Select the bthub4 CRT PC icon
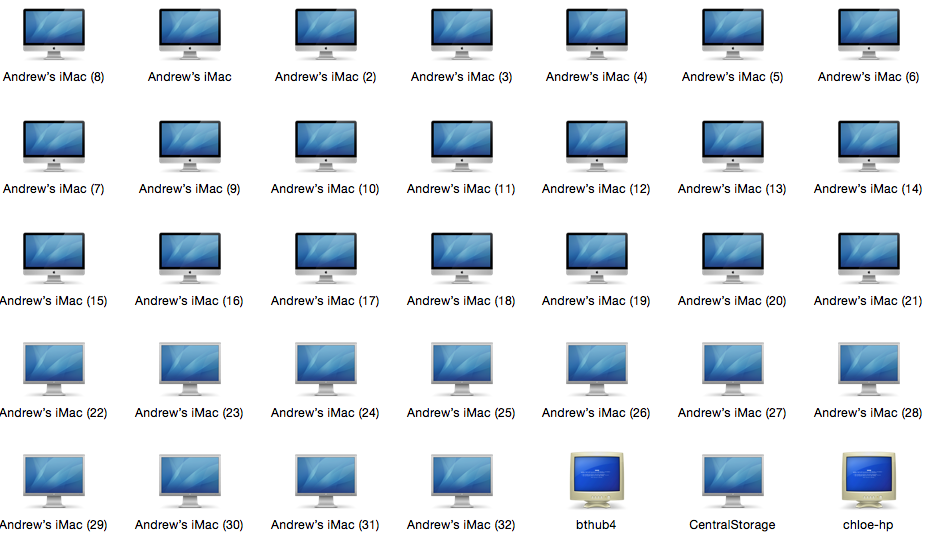Viewport: 927px width, 540px height. click(597, 480)
